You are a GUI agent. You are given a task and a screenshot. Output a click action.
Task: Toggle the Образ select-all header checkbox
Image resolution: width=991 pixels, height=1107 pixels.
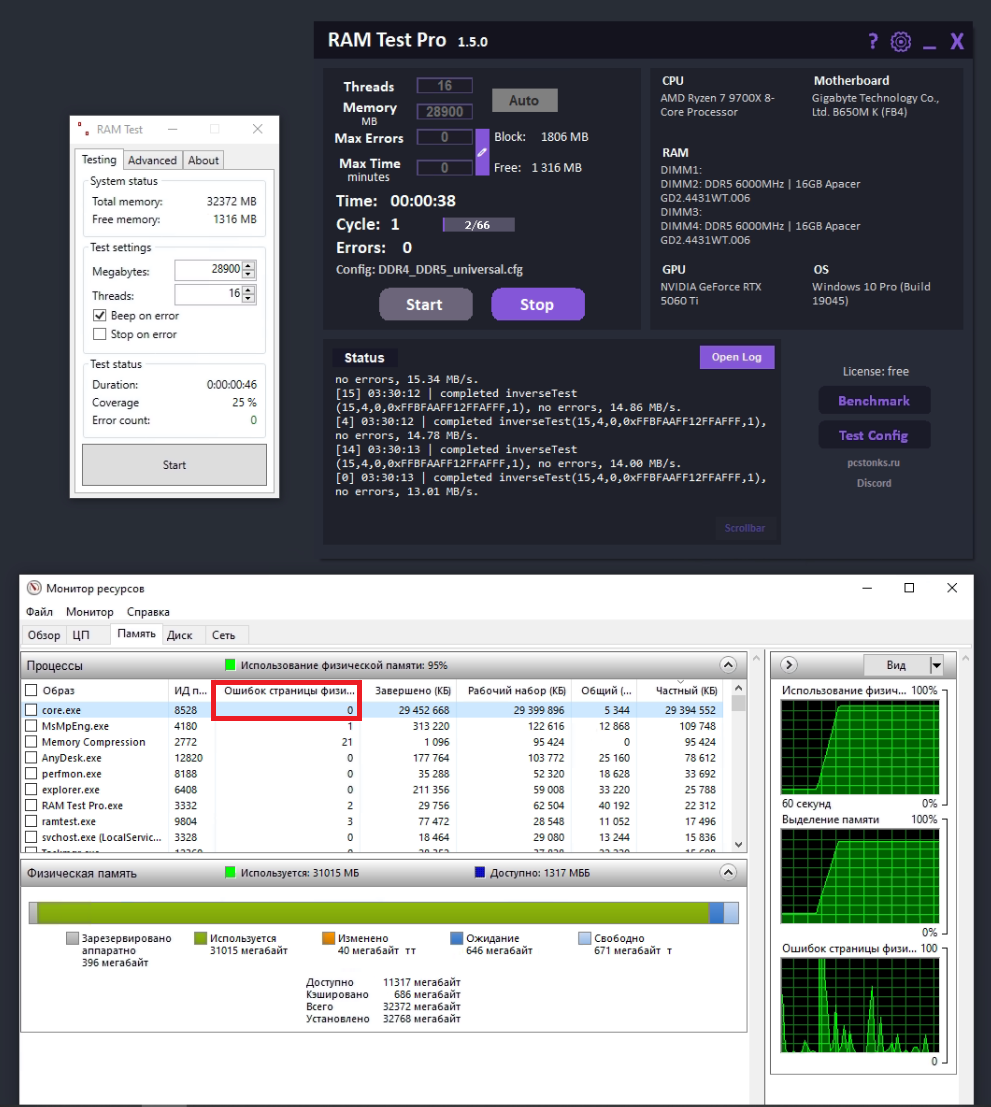click(31, 690)
